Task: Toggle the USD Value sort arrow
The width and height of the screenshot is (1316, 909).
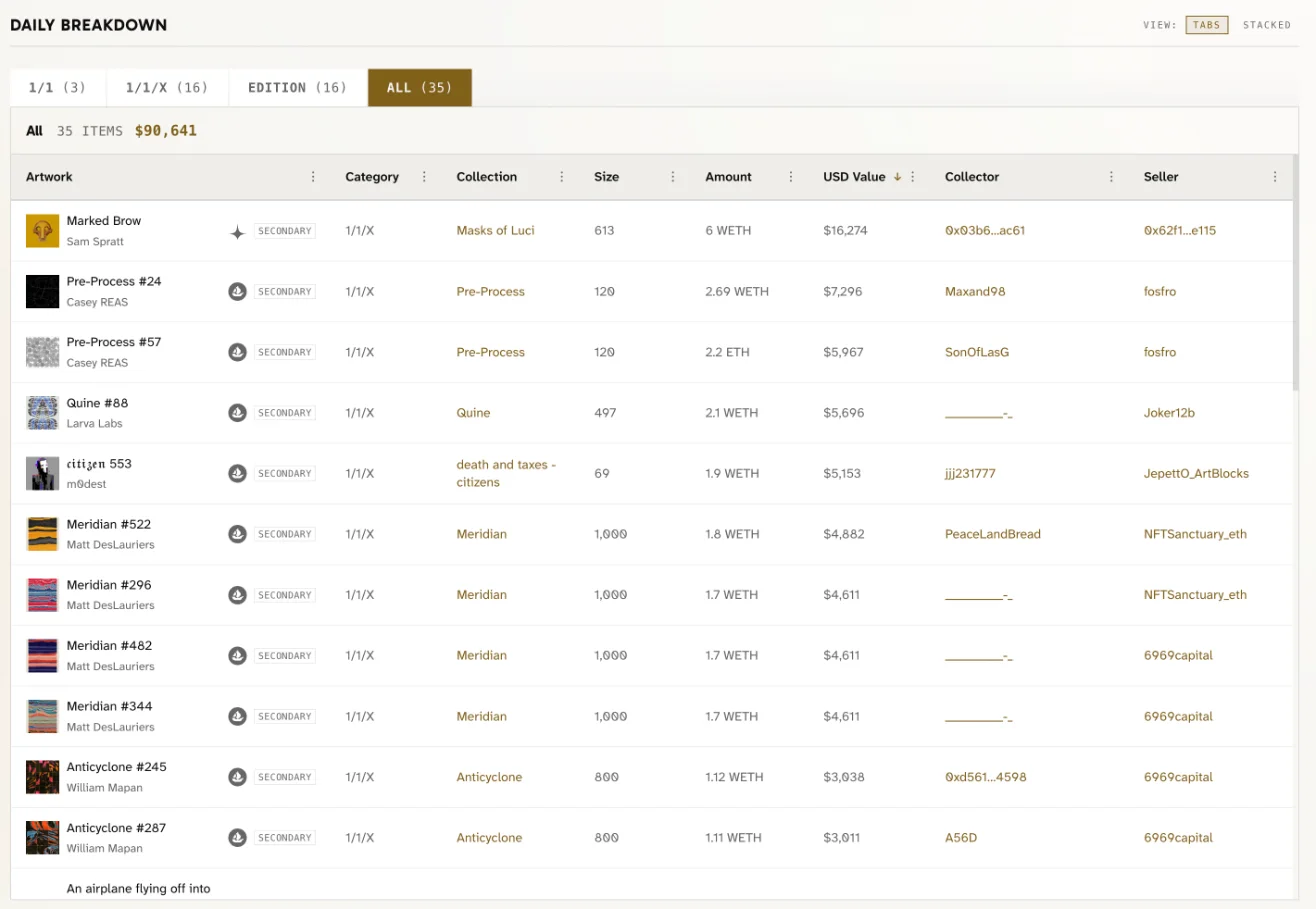Action: coord(897,177)
